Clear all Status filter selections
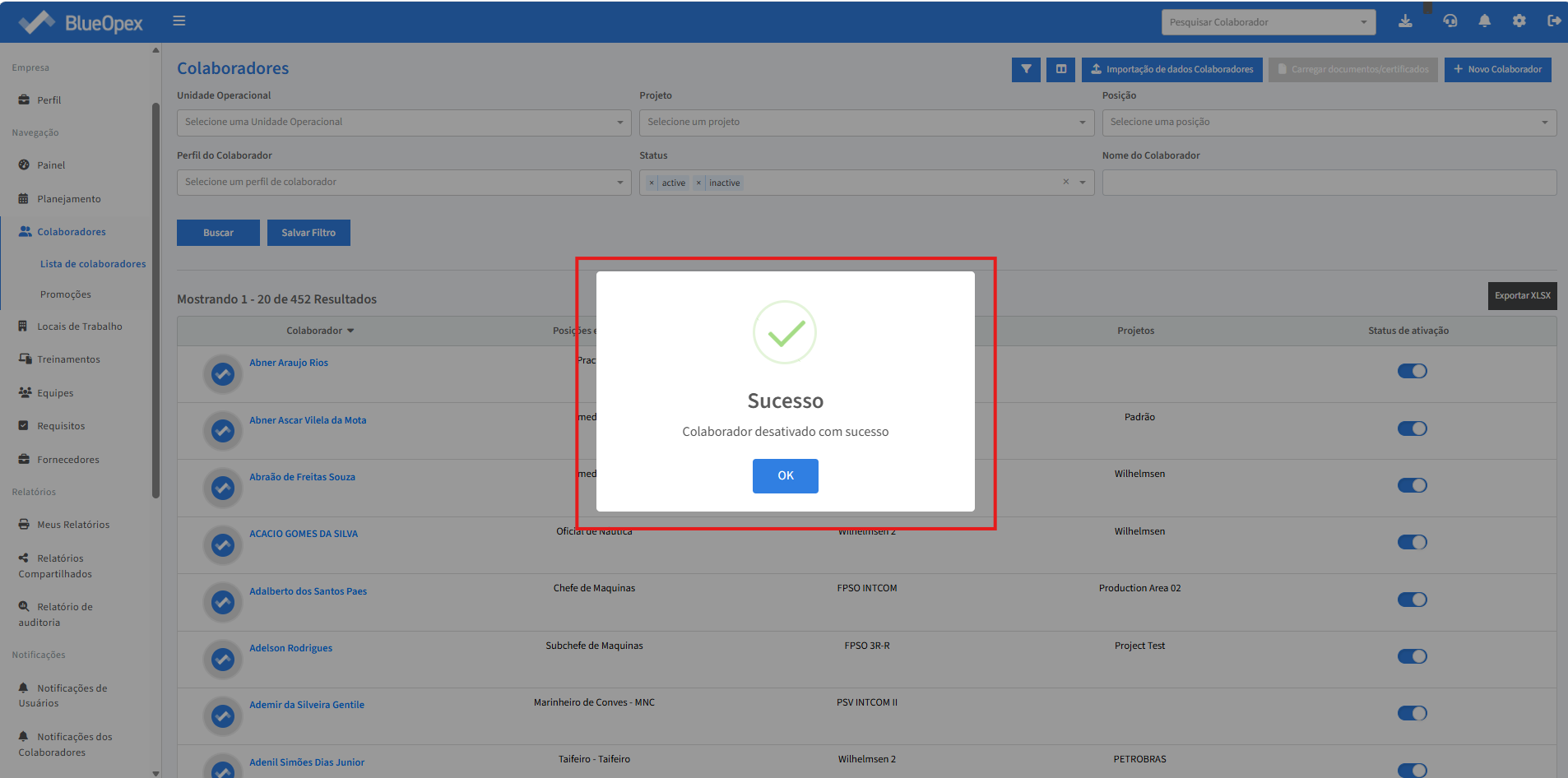The image size is (1568, 778). coord(1066,182)
